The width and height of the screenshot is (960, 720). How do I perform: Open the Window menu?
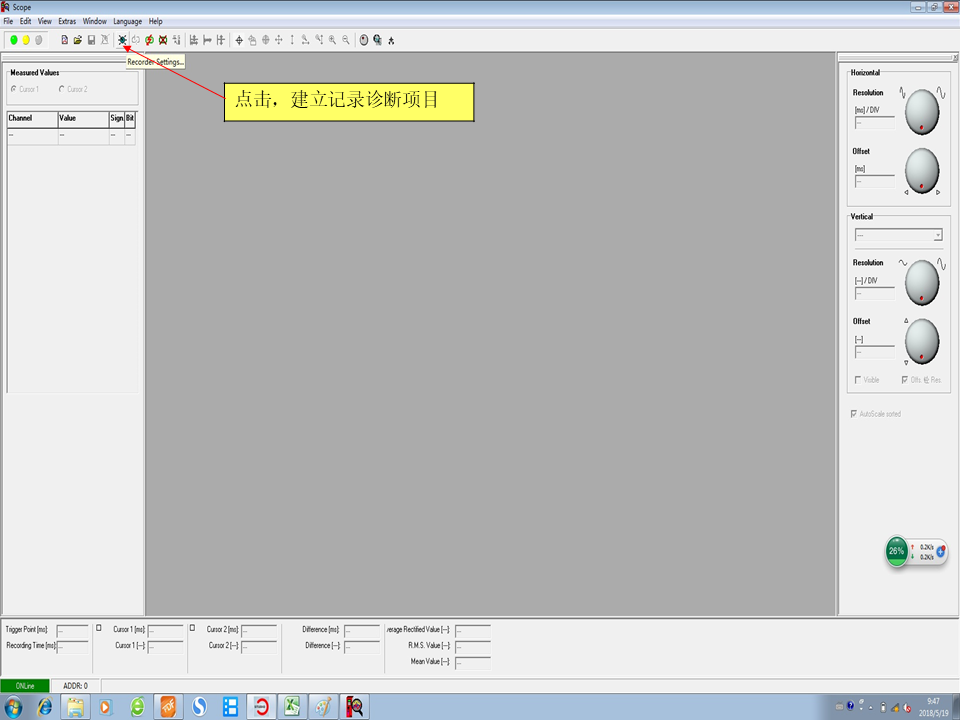94,21
